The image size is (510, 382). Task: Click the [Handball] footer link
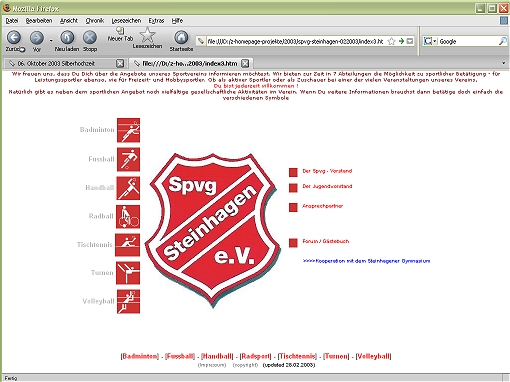(x=217, y=356)
